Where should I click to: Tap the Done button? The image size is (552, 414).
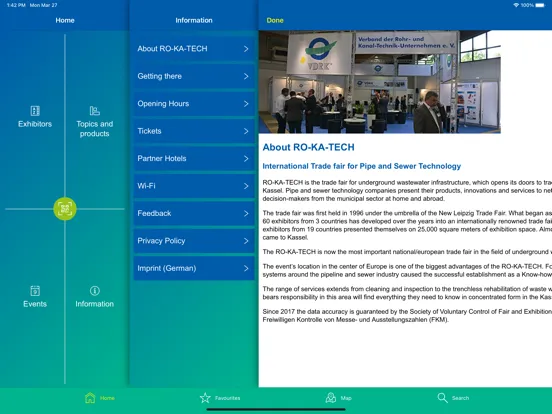(275, 20)
